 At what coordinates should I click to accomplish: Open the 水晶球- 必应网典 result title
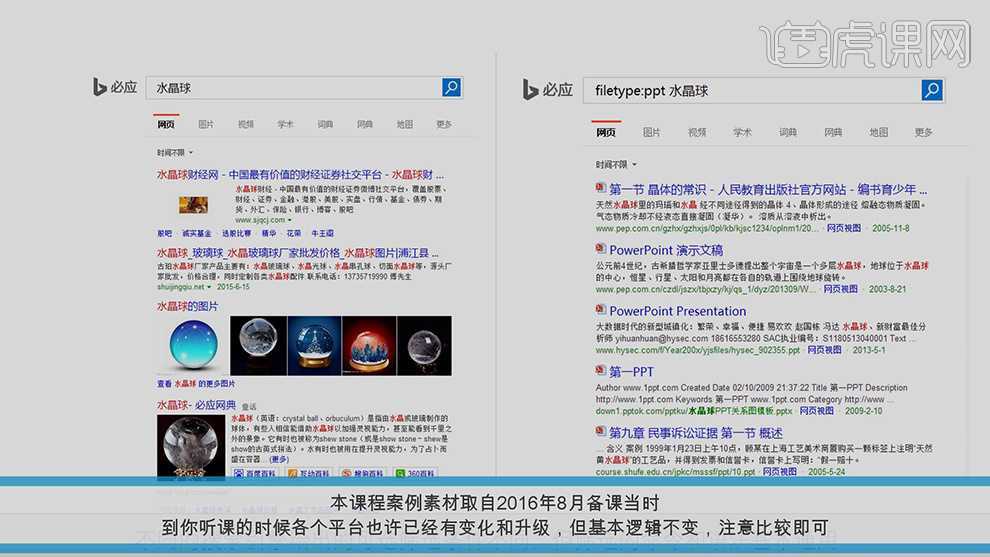coord(196,405)
